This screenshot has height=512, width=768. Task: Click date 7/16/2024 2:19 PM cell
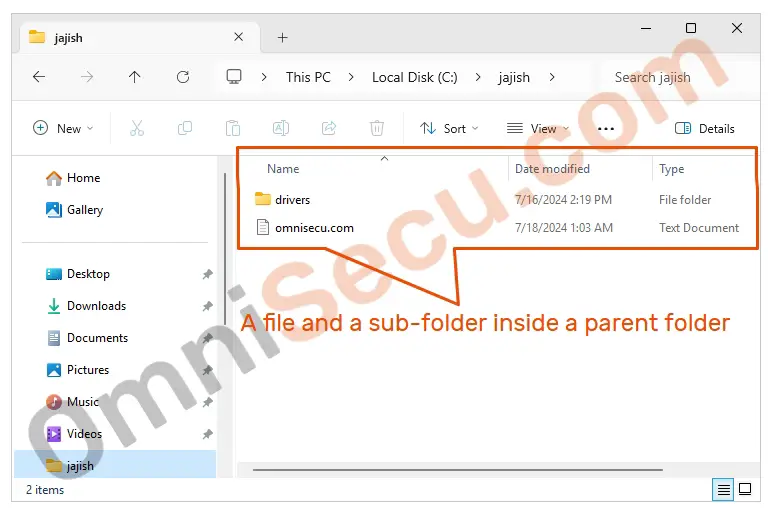tap(563, 200)
